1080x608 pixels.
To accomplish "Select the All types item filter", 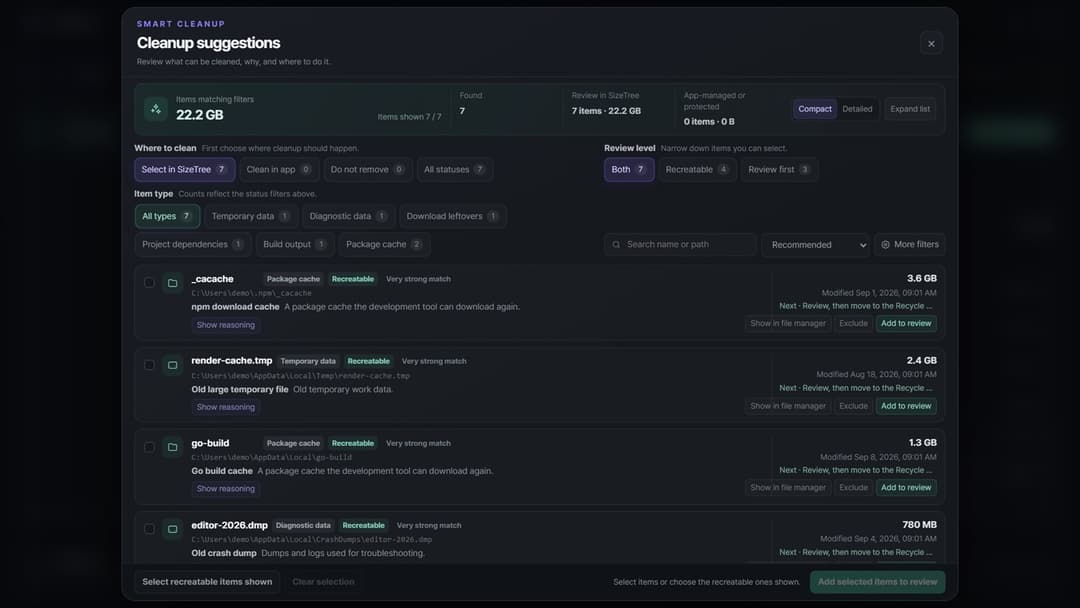I will coord(167,216).
